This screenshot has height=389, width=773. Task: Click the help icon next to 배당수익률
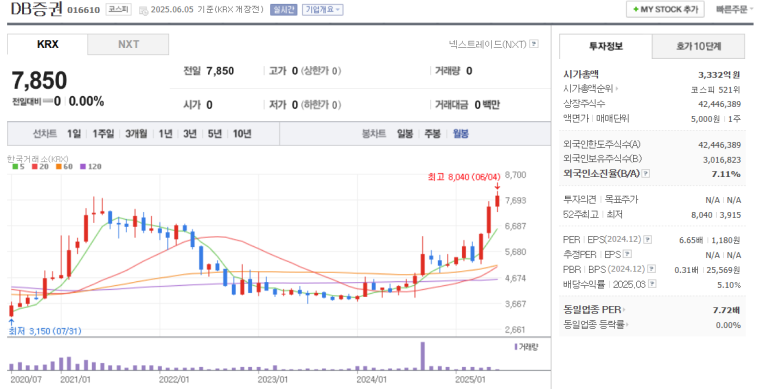(x=652, y=284)
